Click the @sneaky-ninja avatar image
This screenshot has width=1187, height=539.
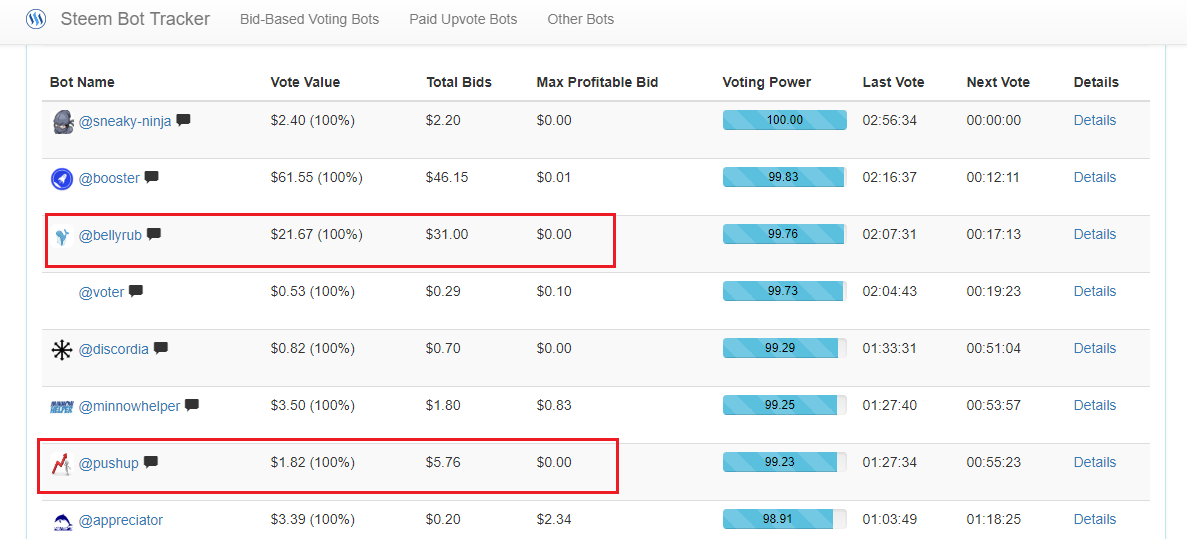(x=62, y=121)
